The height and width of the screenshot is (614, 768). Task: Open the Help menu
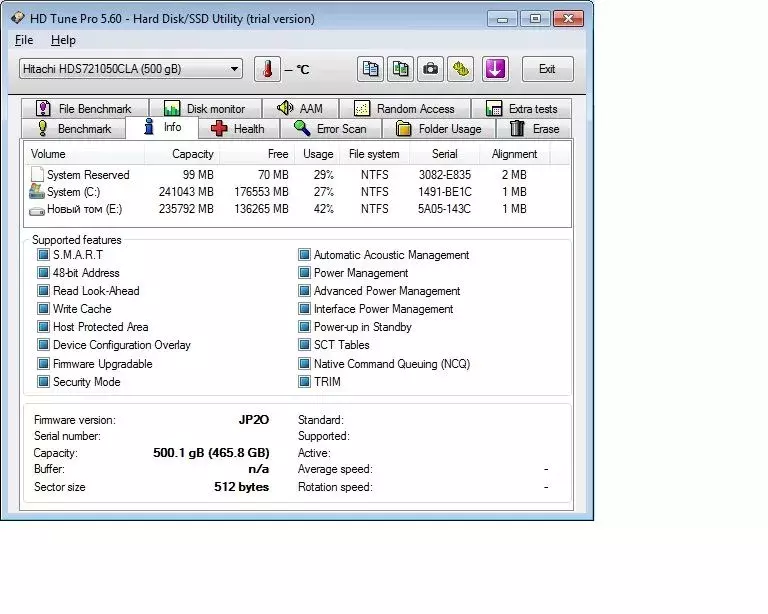coord(63,40)
